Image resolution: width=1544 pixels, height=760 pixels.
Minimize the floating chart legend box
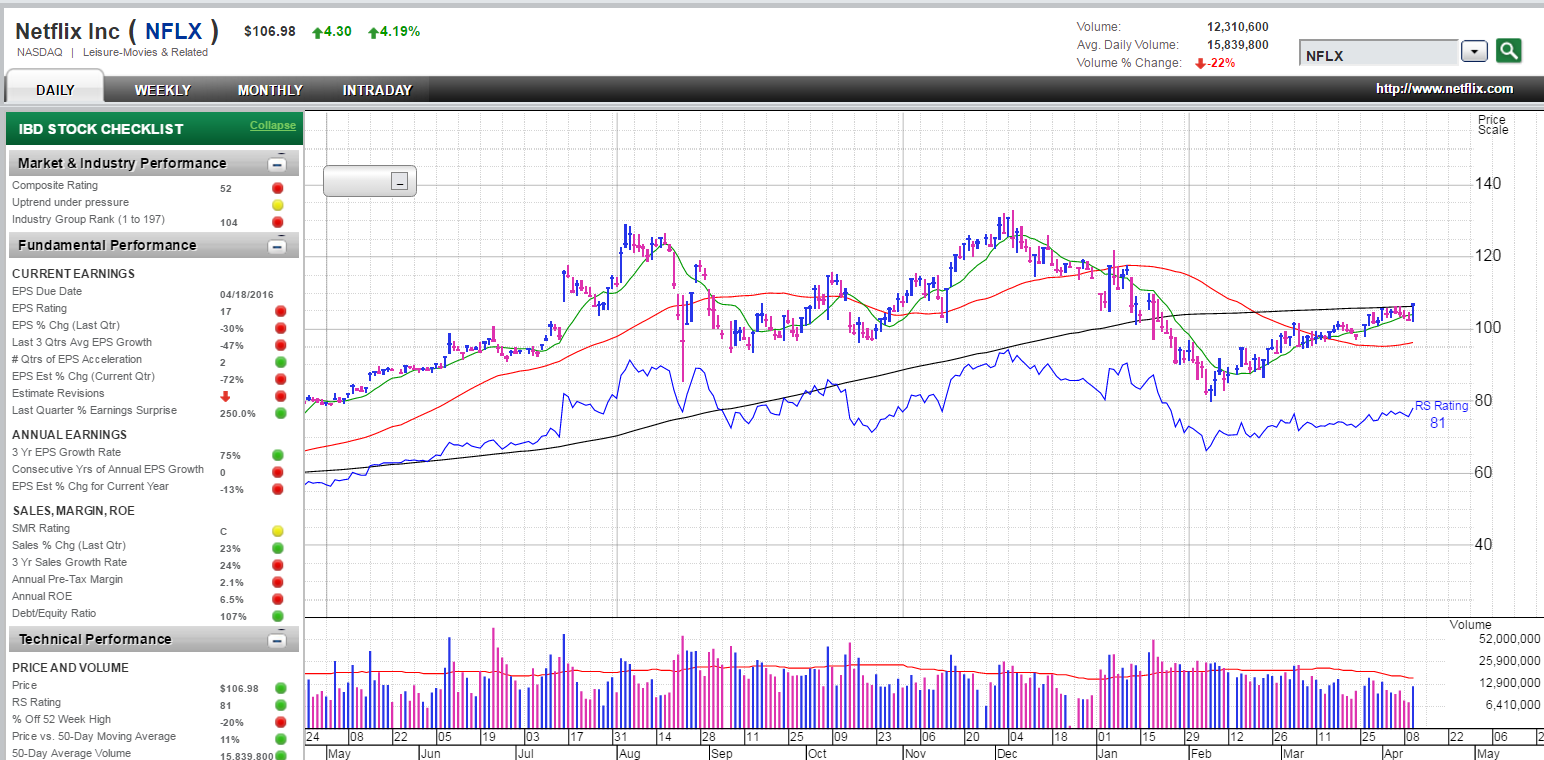(x=399, y=182)
